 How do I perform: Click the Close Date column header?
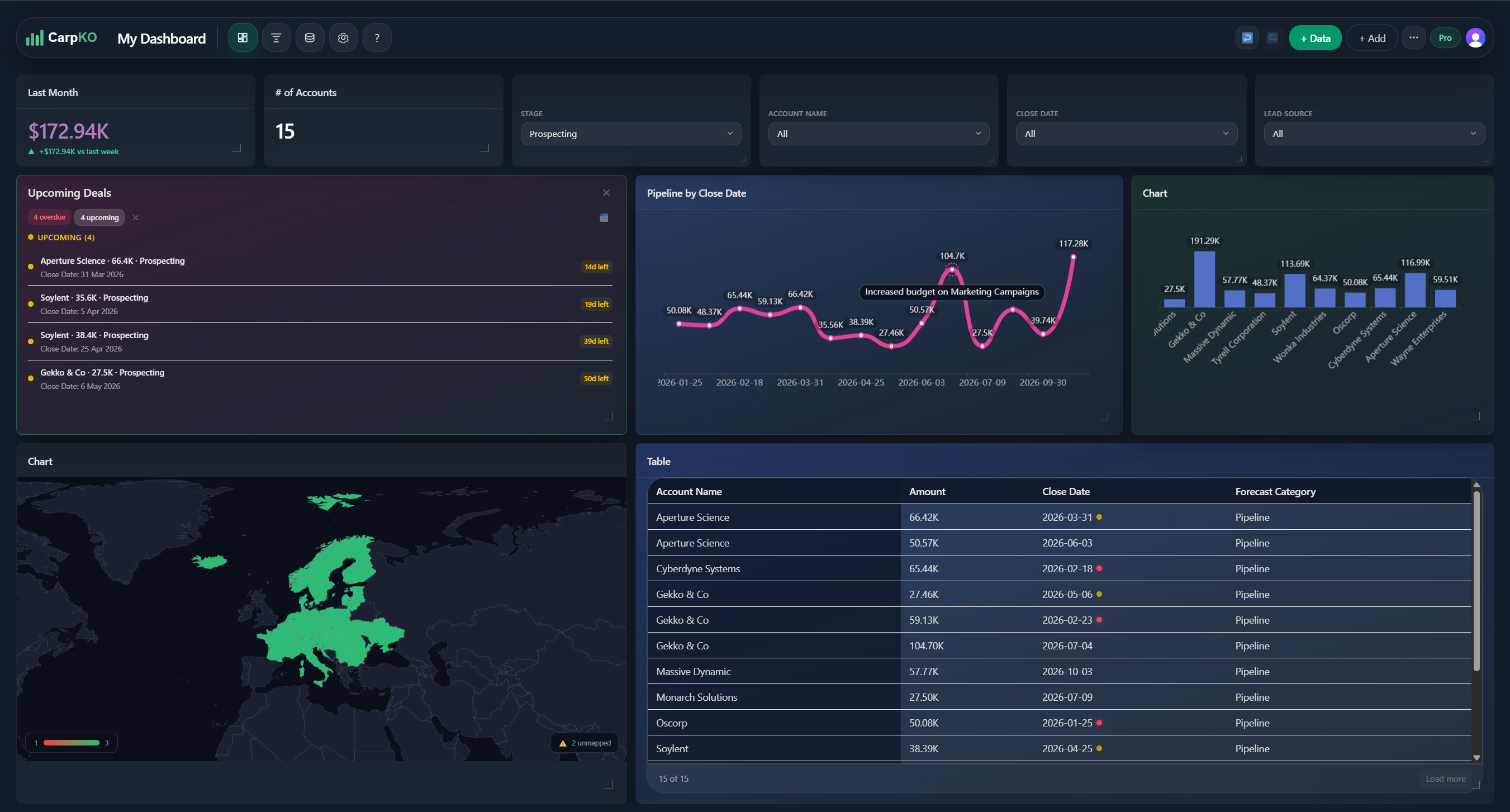pyautogui.click(x=1065, y=492)
